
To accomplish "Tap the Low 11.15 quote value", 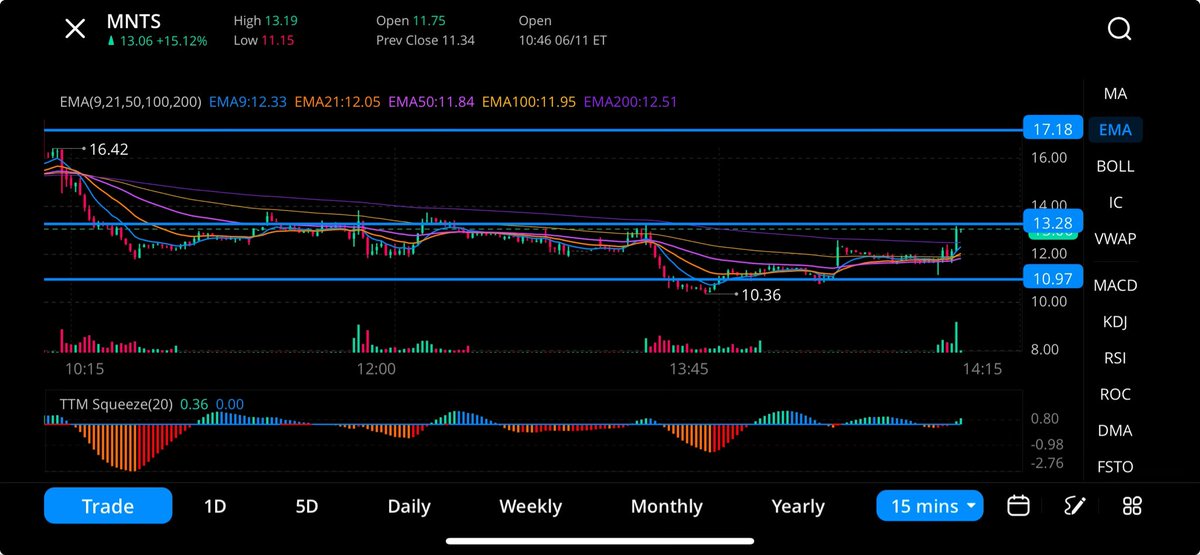I will [265, 41].
